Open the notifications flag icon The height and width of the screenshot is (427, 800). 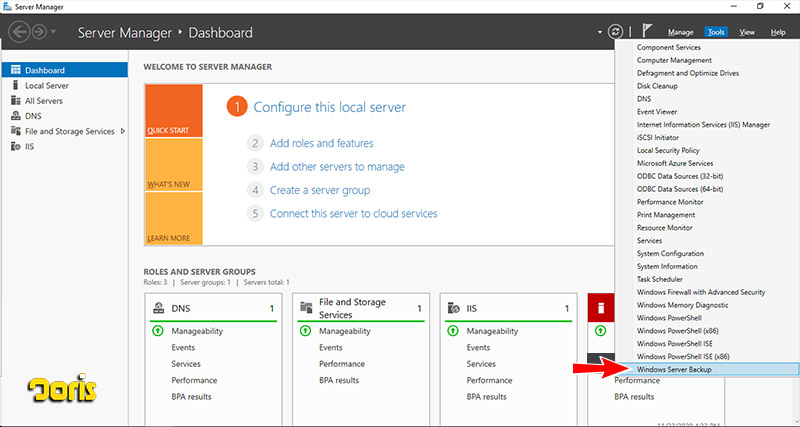(x=647, y=31)
